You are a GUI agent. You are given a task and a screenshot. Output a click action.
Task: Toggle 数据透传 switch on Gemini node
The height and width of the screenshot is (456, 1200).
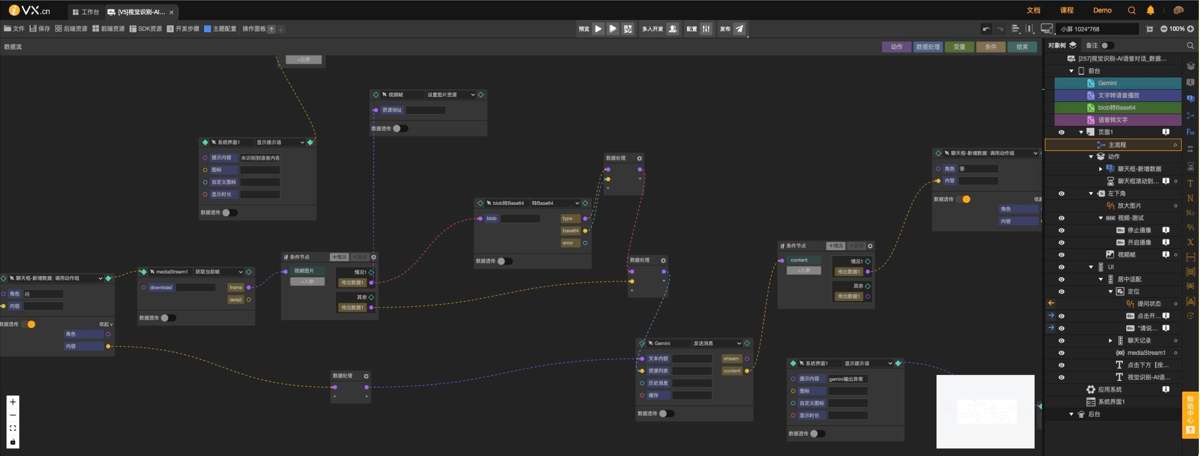[x=666, y=413]
